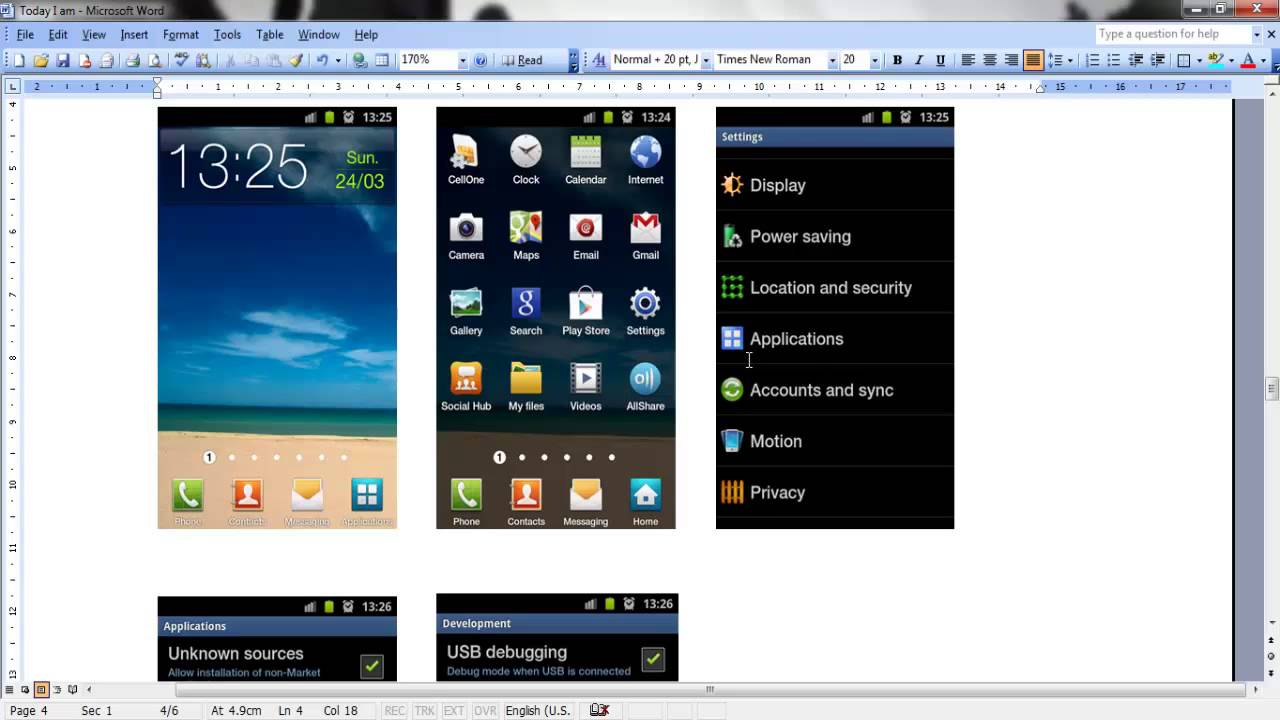This screenshot has width=1280, height=720.
Task: Open the Times New Roman font dropdown
Action: (x=832, y=60)
